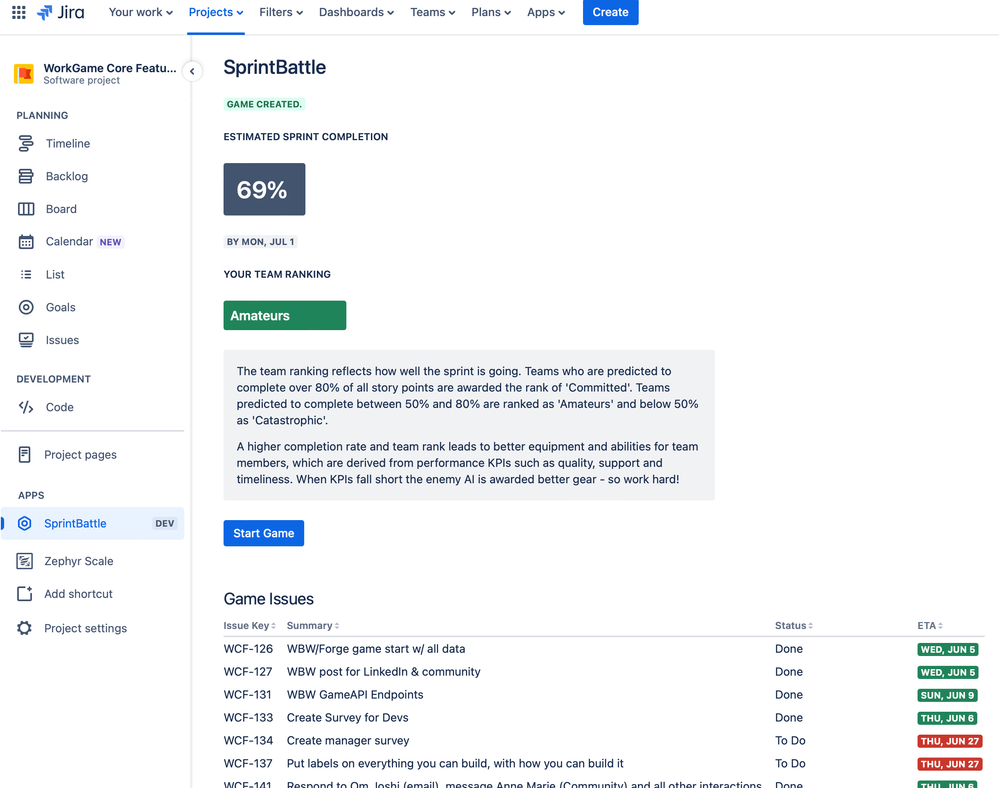
Task: Click the Board icon in sidebar
Action: click(x=25, y=209)
